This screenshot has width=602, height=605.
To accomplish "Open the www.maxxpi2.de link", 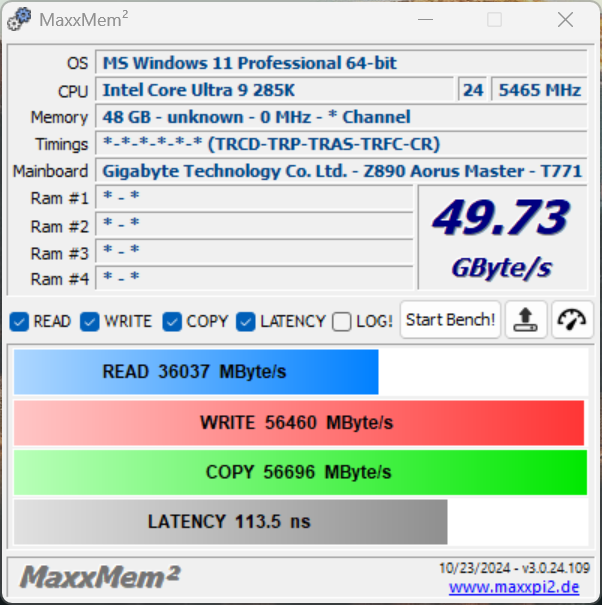I will coord(514,587).
